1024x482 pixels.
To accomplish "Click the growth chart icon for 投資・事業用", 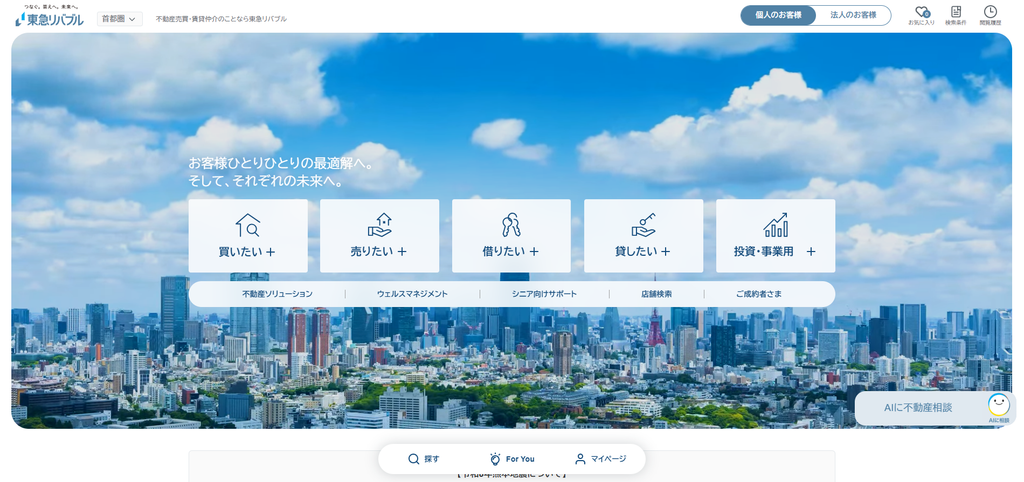I will (x=775, y=225).
